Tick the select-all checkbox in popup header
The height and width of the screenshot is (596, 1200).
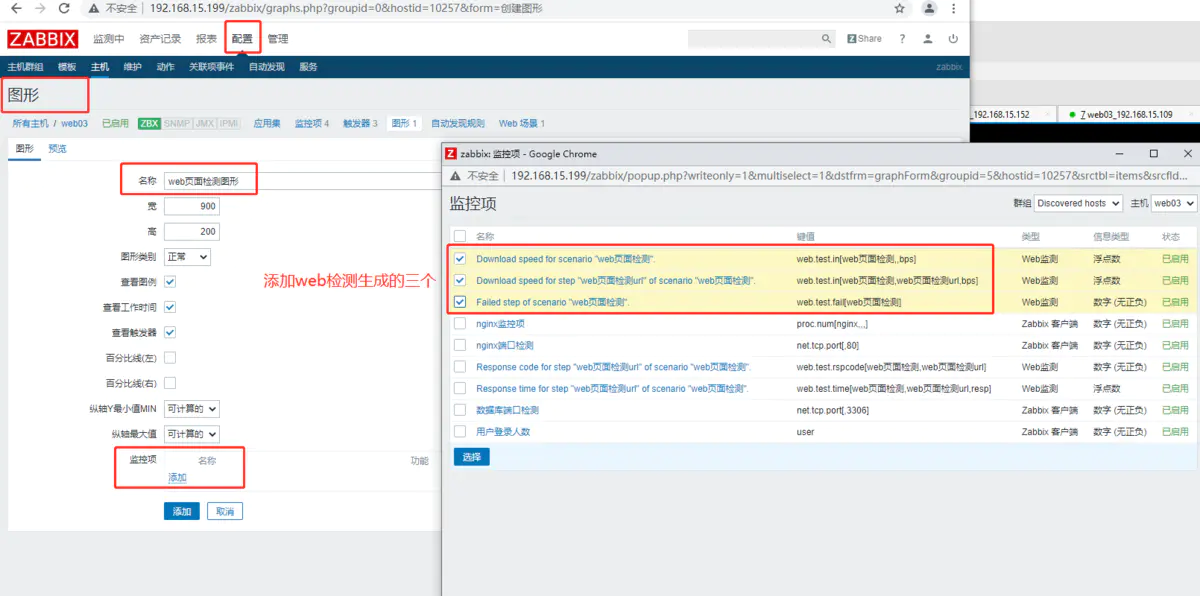click(x=460, y=237)
